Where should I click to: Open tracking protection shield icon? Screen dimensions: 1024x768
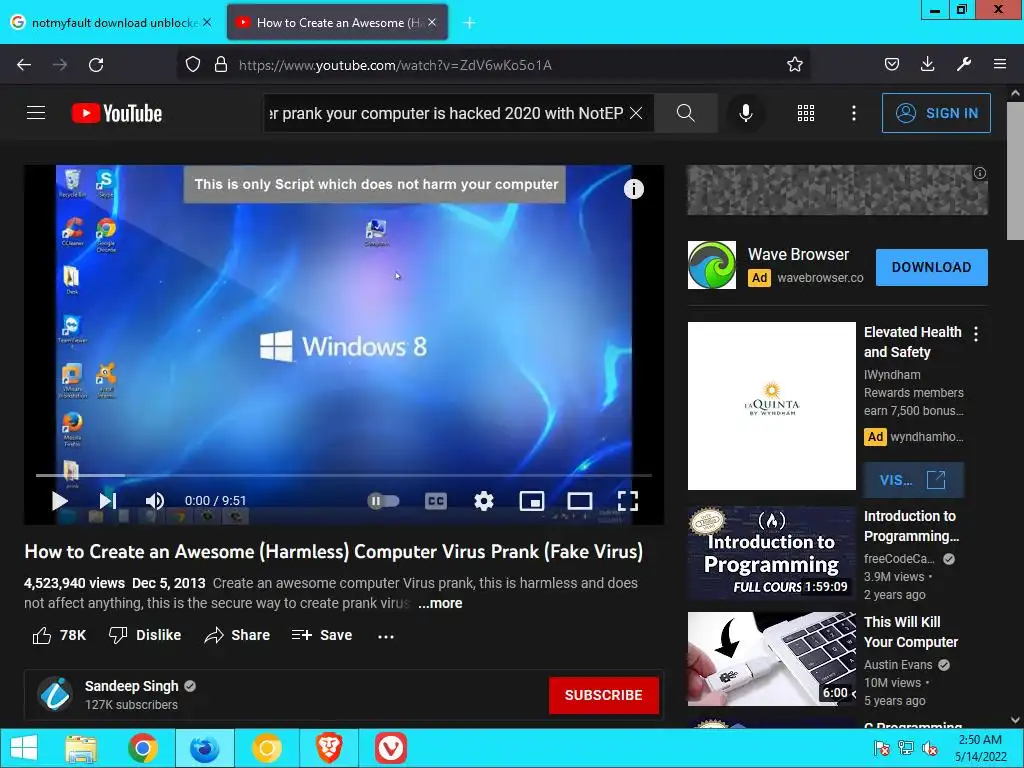193,65
